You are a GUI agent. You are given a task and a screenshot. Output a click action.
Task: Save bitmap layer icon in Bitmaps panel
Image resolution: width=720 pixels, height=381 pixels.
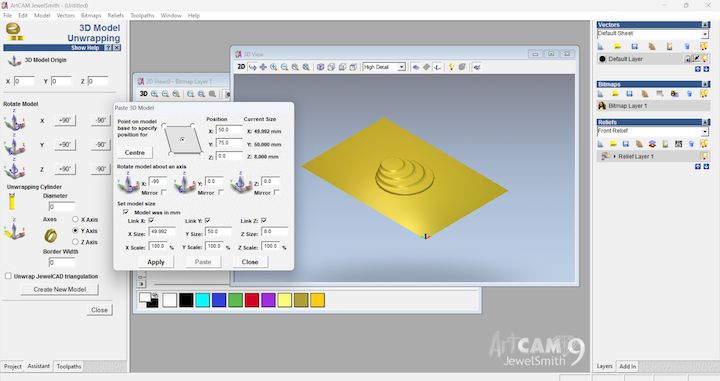pos(630,94)
